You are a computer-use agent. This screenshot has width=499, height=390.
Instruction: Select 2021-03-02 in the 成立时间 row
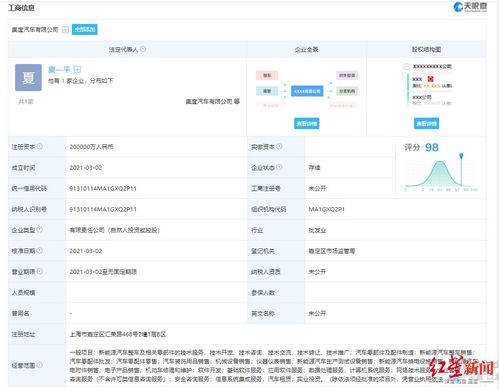(x=86, y=168)
